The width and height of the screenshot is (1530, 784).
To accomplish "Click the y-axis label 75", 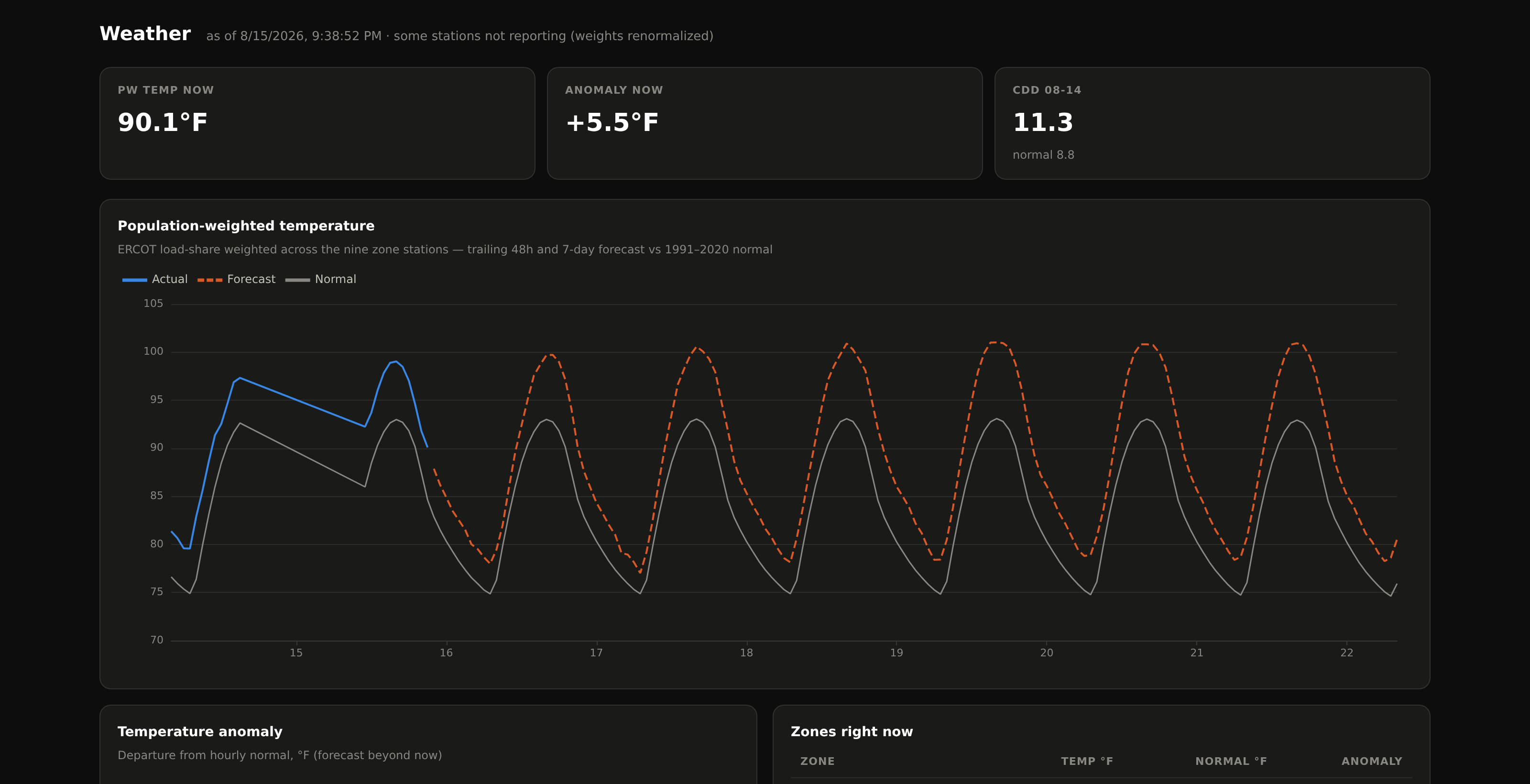I will (156, 592).
